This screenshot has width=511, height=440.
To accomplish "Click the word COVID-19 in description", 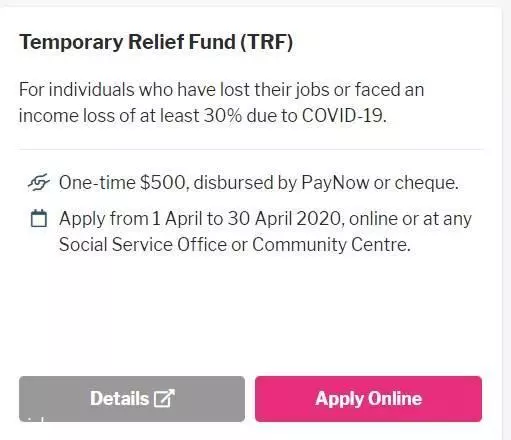I will [344, 116].
